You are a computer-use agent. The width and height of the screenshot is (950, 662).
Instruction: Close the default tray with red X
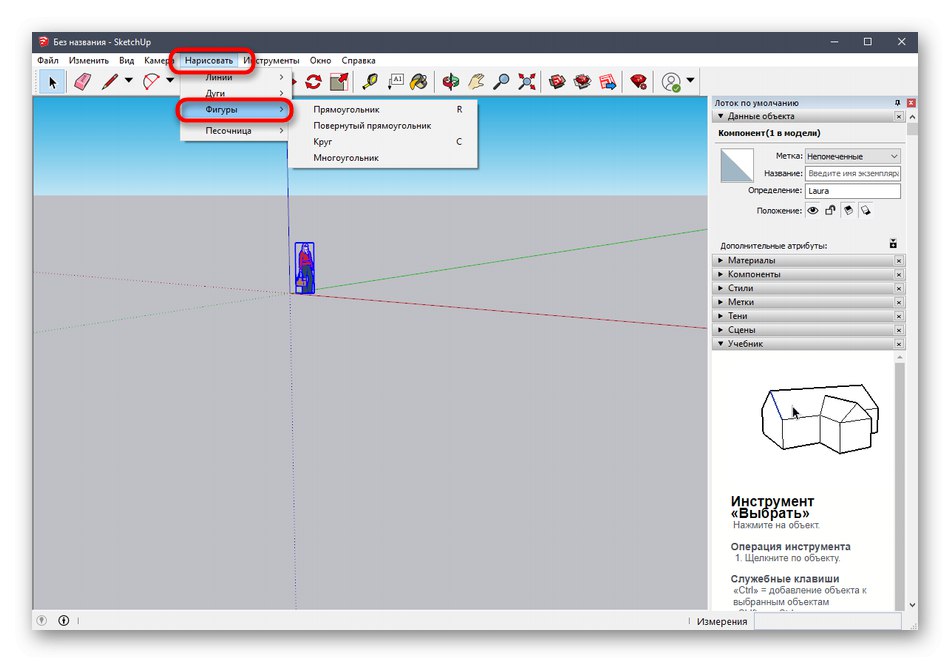tap(911, 103)
